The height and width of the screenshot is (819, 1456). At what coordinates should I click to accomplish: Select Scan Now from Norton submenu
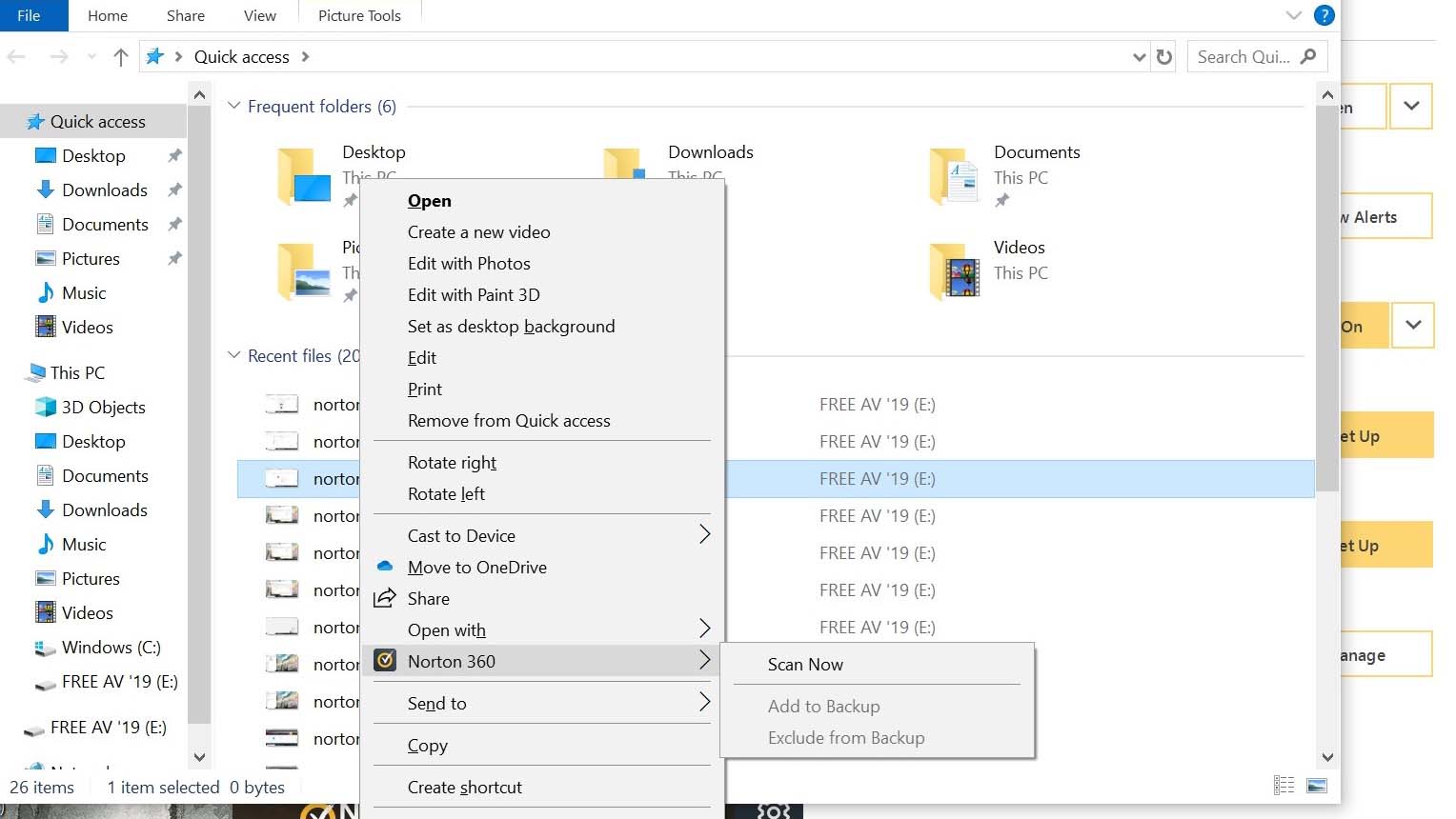(x=805, y=664)
